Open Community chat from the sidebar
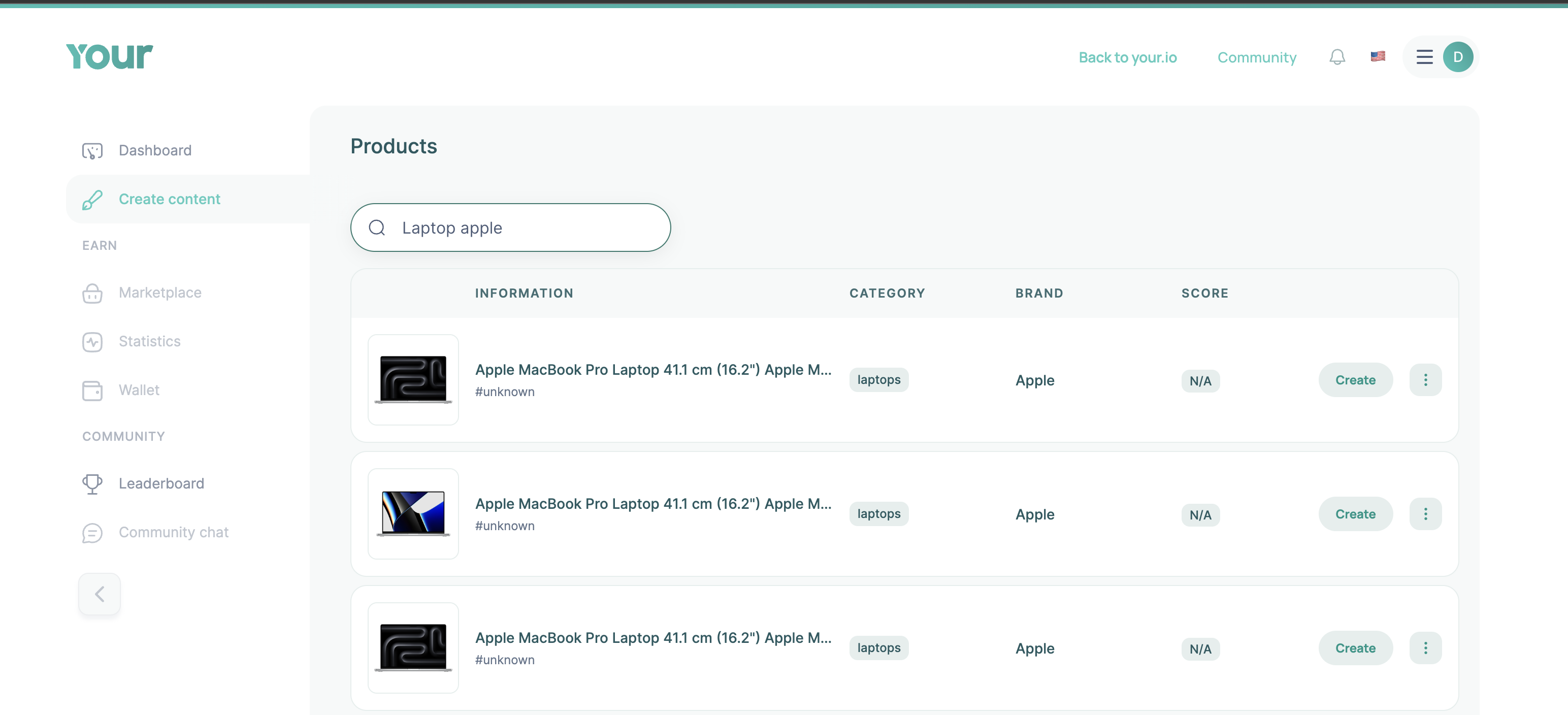Image resolution: width=1568 pixels, height=715 pixels. pos(174,533)
